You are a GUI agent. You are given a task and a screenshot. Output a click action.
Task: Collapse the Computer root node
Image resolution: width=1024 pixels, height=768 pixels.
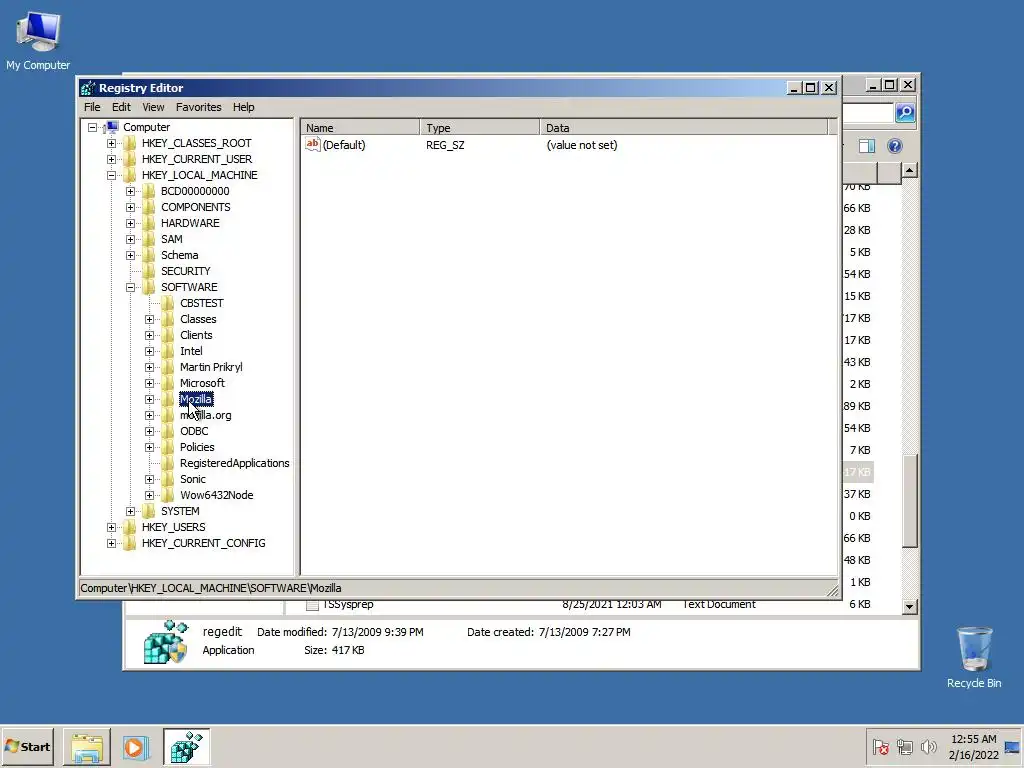point(93,127)
